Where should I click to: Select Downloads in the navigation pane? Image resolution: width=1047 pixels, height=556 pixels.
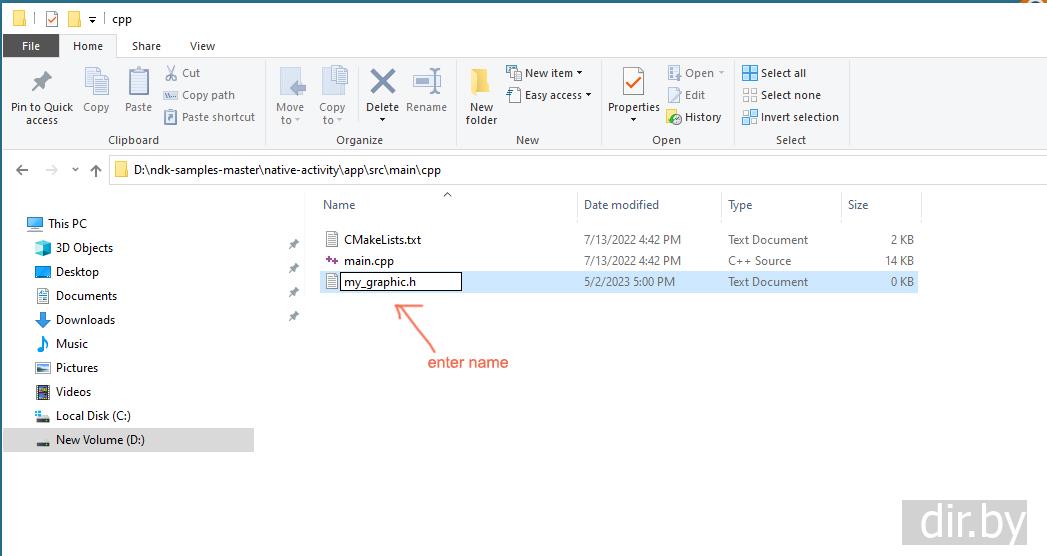[x=85, y=320]
